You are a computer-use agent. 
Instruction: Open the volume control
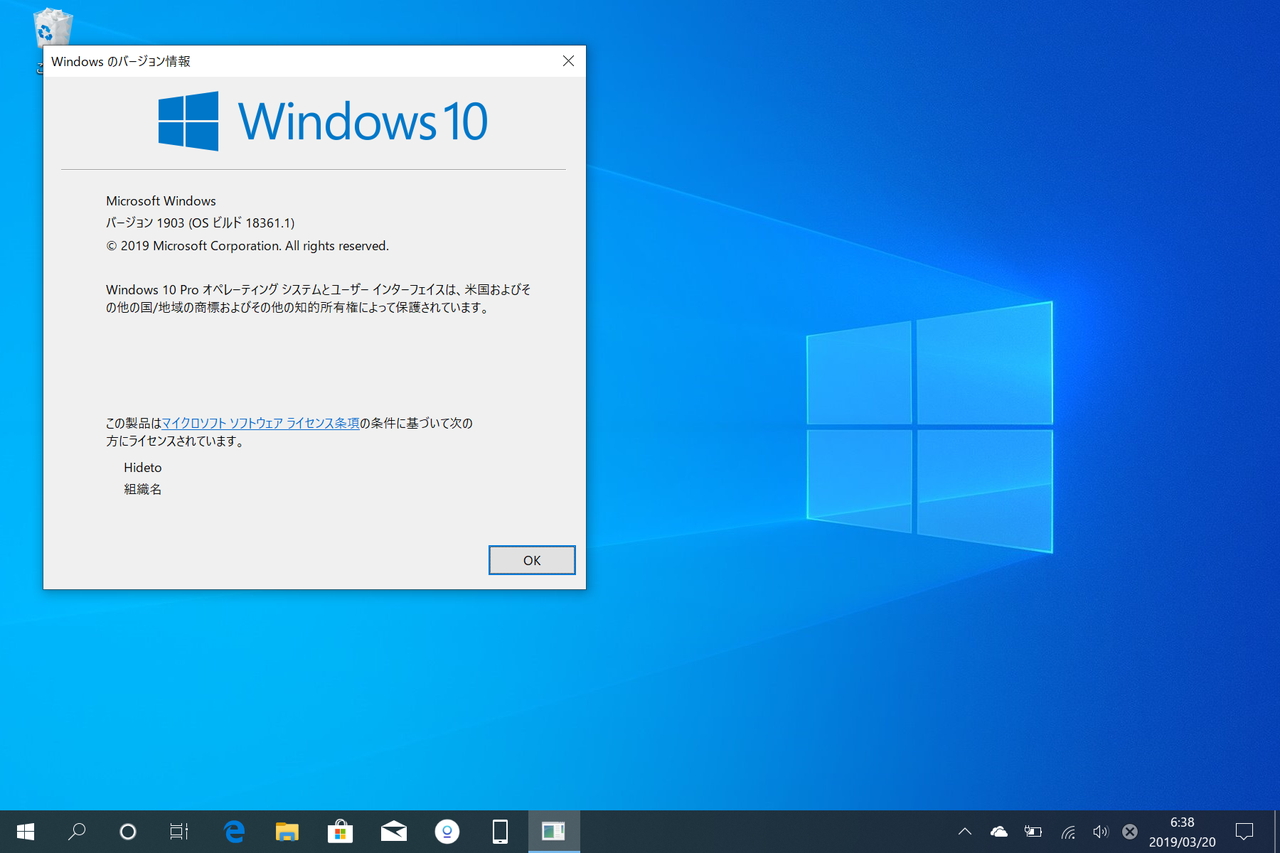click(x=1101, y=831)
